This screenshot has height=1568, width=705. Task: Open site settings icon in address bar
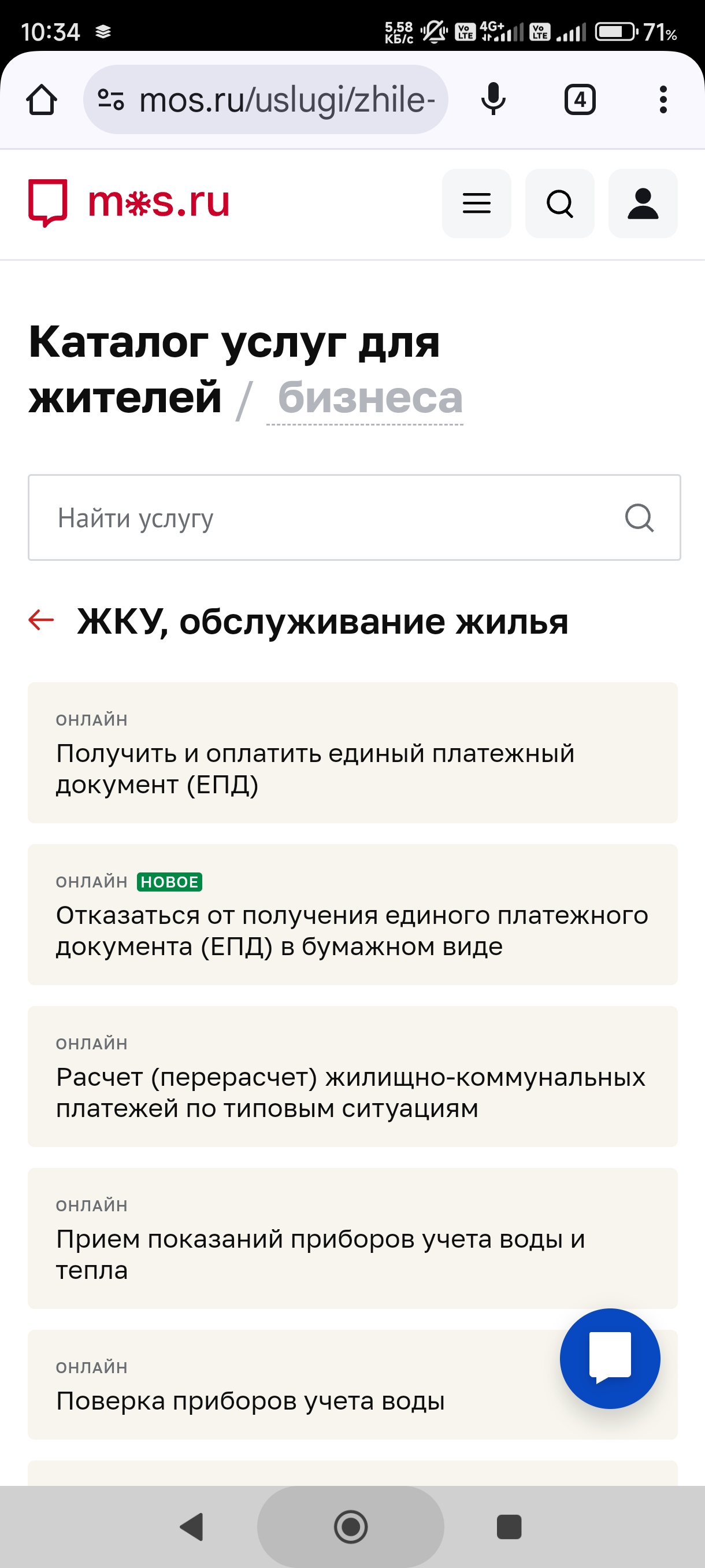[x=111, y=99]
